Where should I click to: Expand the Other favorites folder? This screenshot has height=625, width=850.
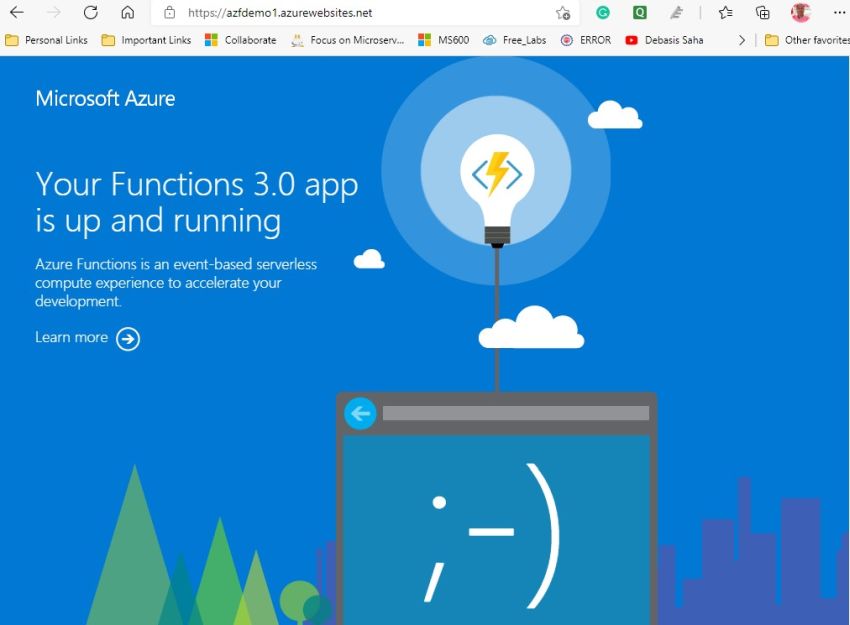pyautogui.click(x=806, y=40)
